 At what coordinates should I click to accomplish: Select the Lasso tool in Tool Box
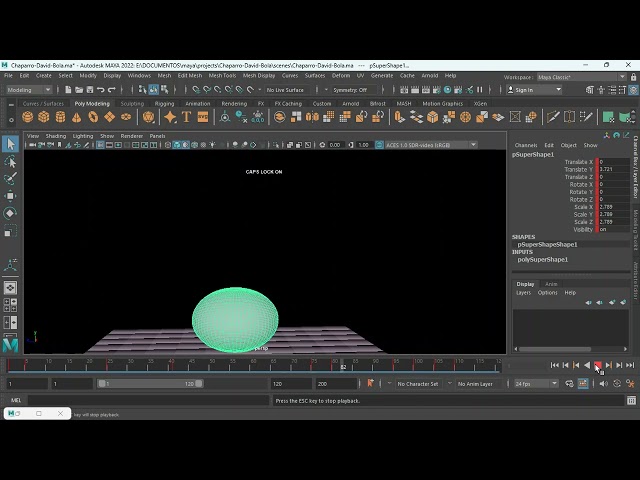(x=10, y=162)
